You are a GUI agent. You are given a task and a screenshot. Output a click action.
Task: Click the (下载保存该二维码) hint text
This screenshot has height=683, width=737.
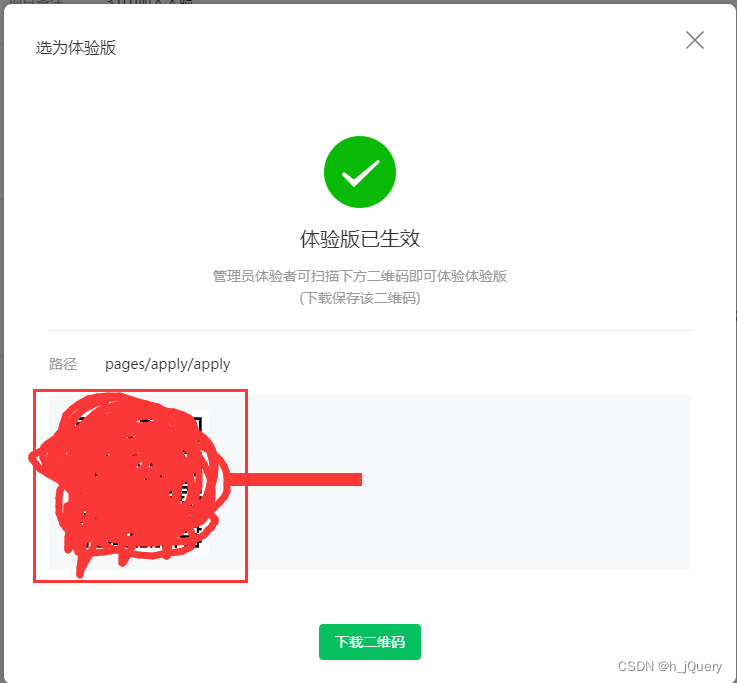(x=360, y=298)
